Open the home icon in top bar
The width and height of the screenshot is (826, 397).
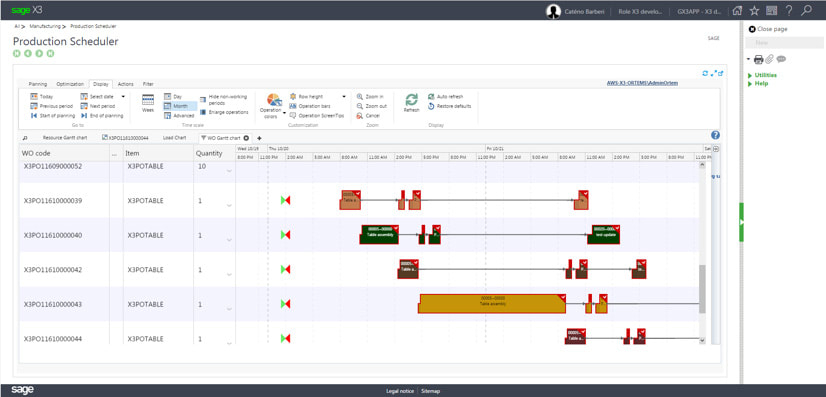tap(738, 11)
